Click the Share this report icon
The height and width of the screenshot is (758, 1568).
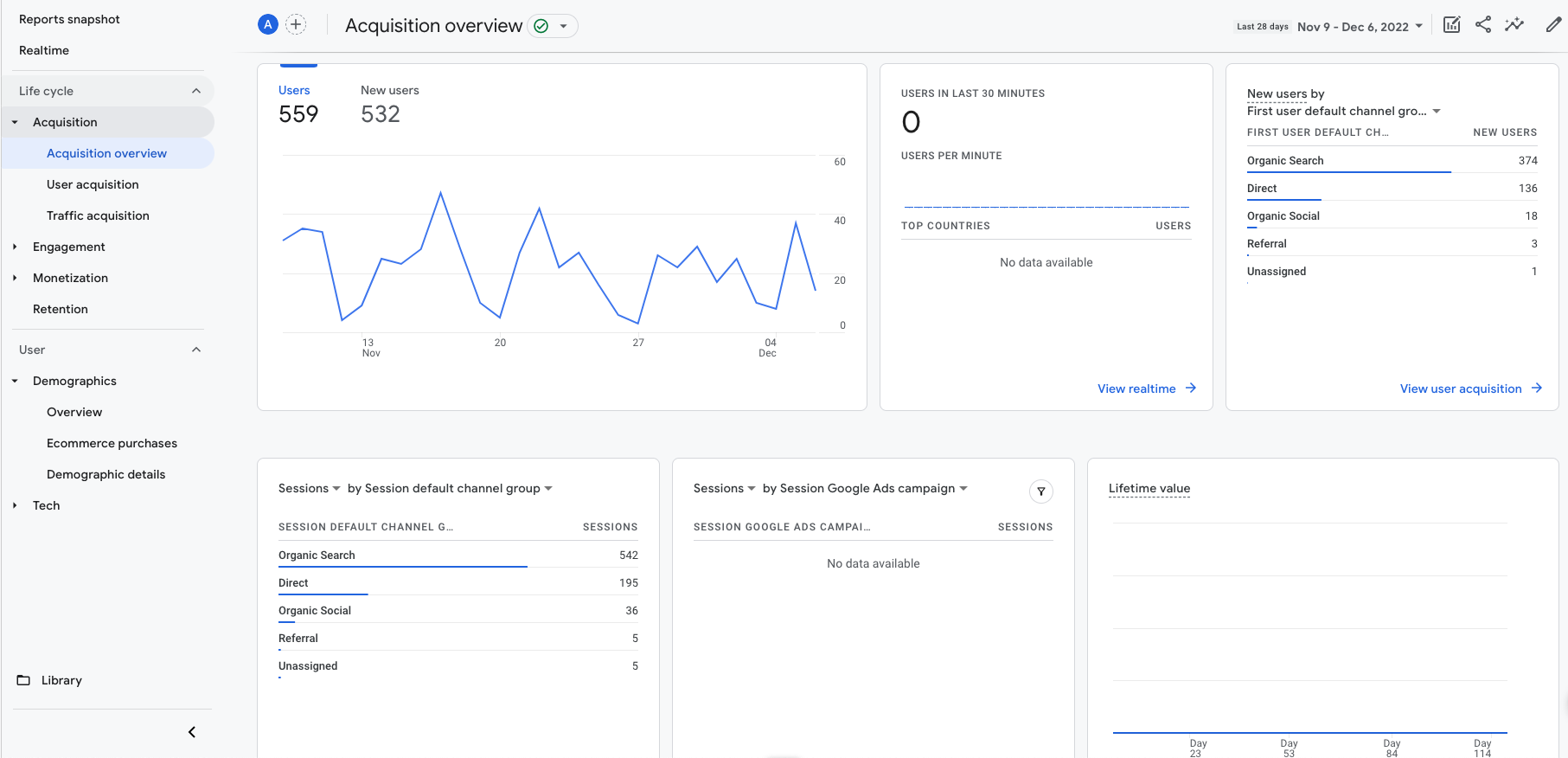click(x=1483, y=25)
